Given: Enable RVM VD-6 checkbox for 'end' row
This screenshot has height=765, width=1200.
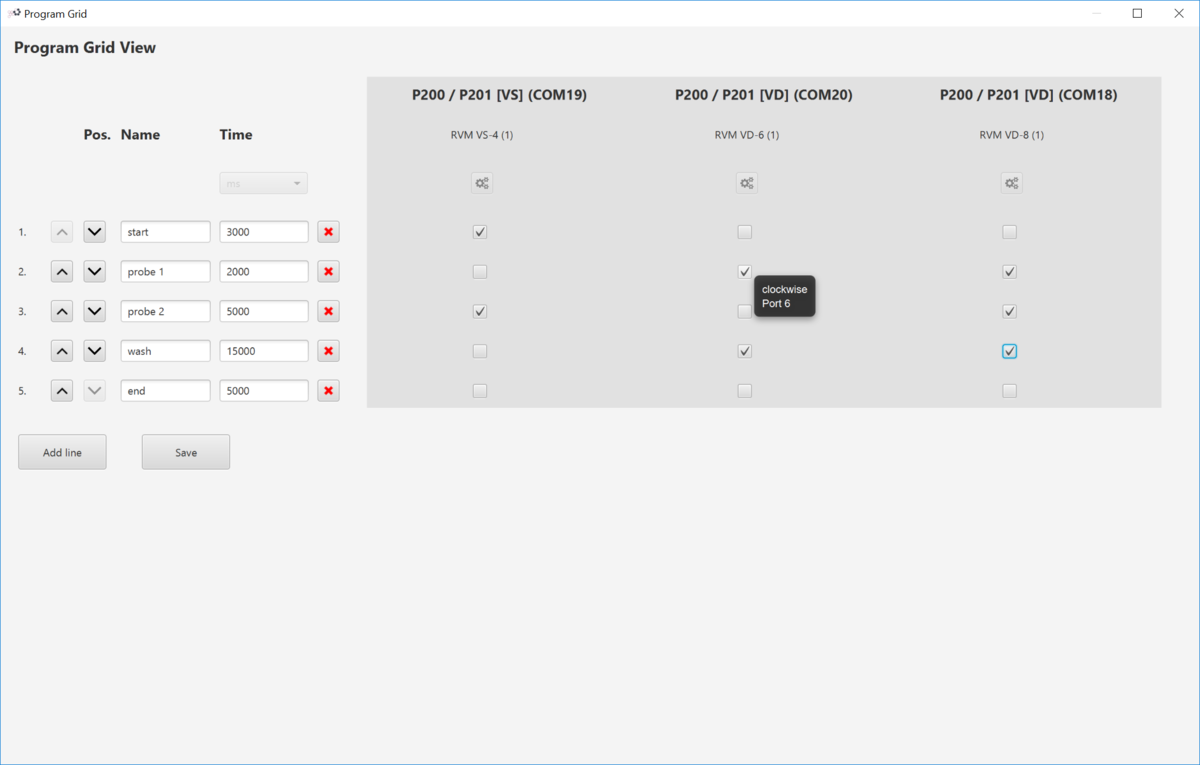Looking at the screenshot, I should pos(744,391).
